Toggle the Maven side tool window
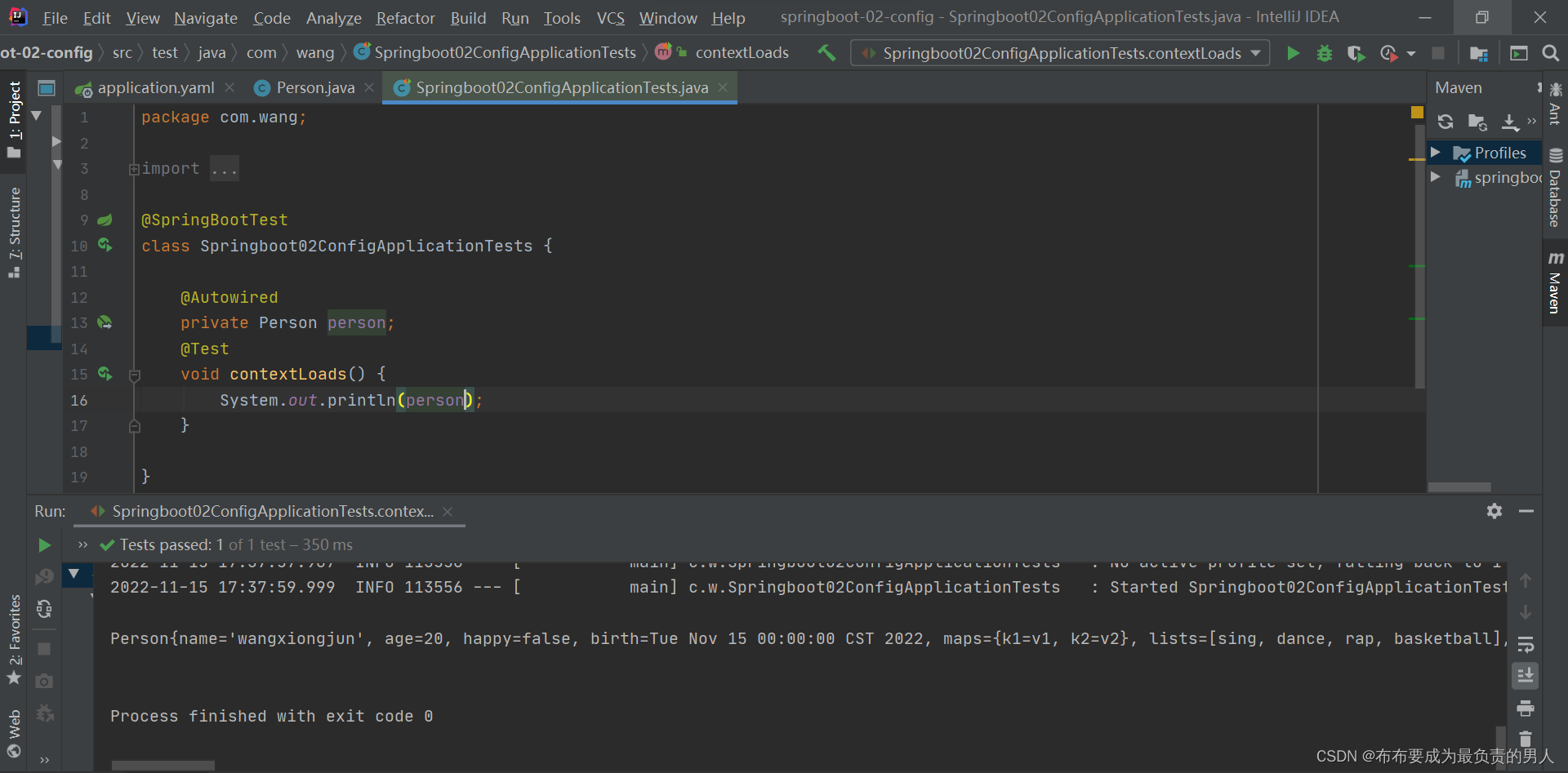The width and height of the screenshot is (1568, 773). (1555, 282)
